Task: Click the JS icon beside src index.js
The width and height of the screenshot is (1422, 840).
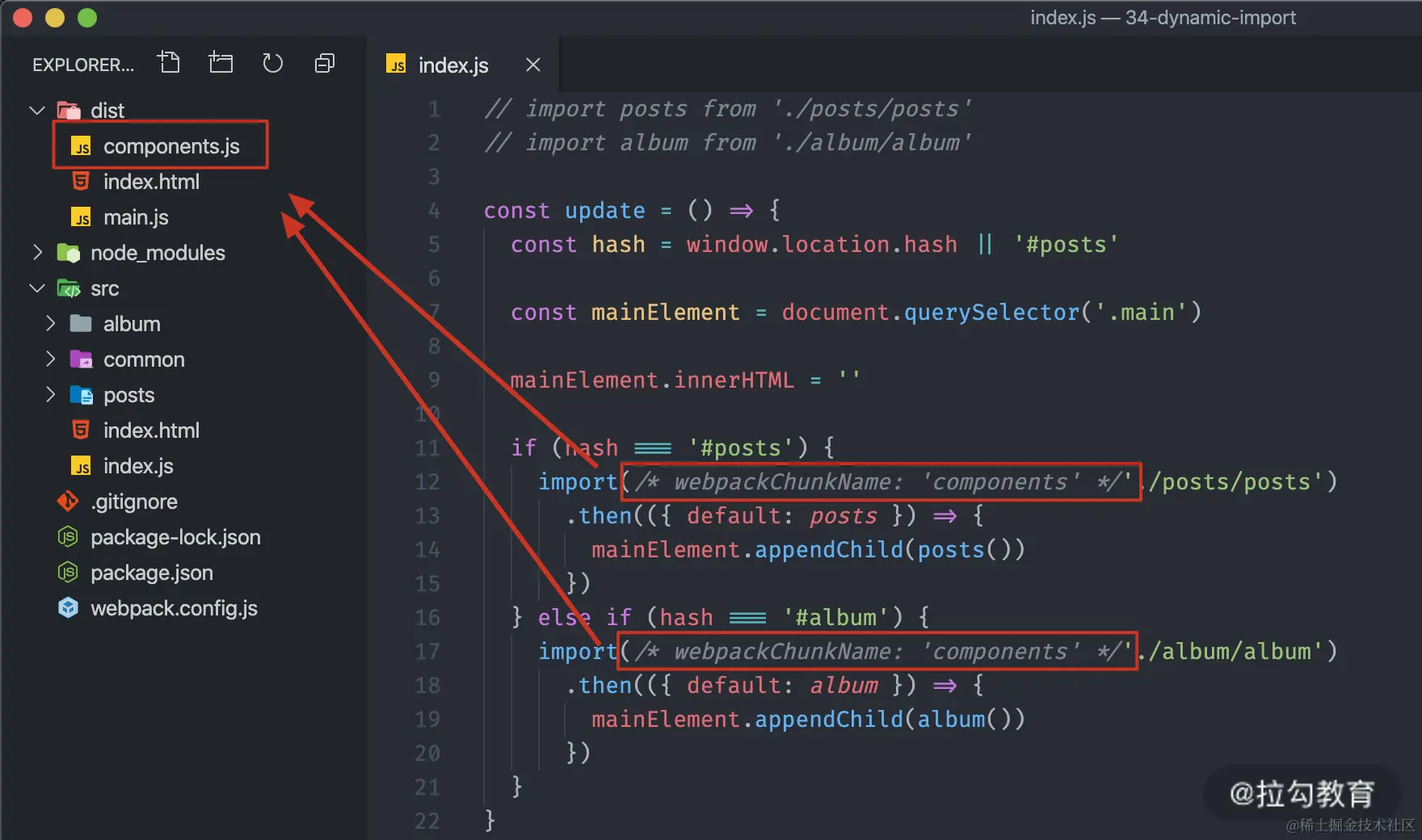Action: pyautogui.click(x=82, y=466)
